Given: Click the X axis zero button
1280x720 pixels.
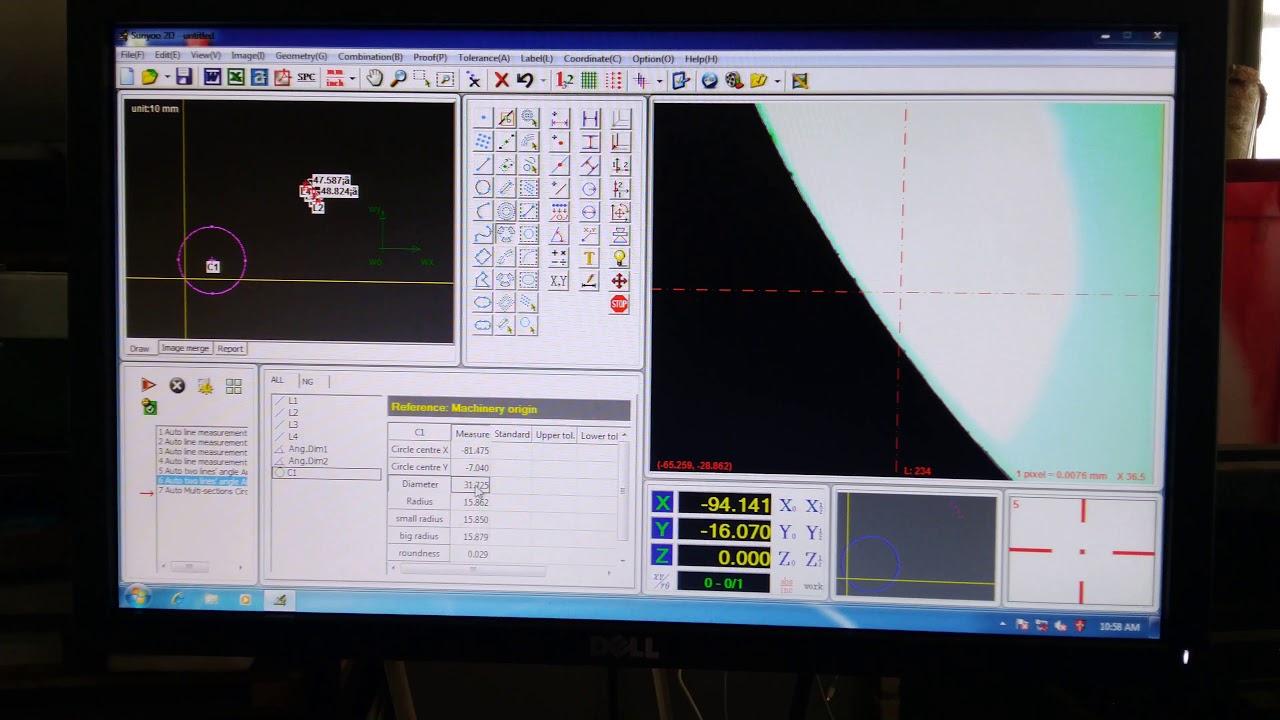Looking at the screenshot, I should click(787, 506).
